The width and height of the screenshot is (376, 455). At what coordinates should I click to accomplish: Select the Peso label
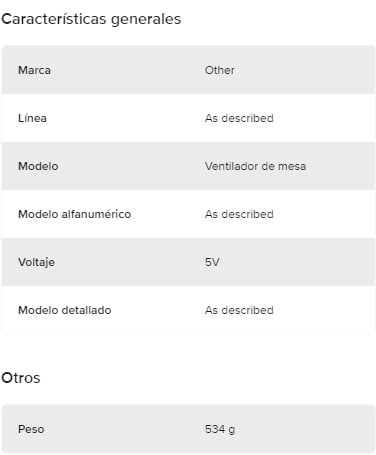pos(31,429)
